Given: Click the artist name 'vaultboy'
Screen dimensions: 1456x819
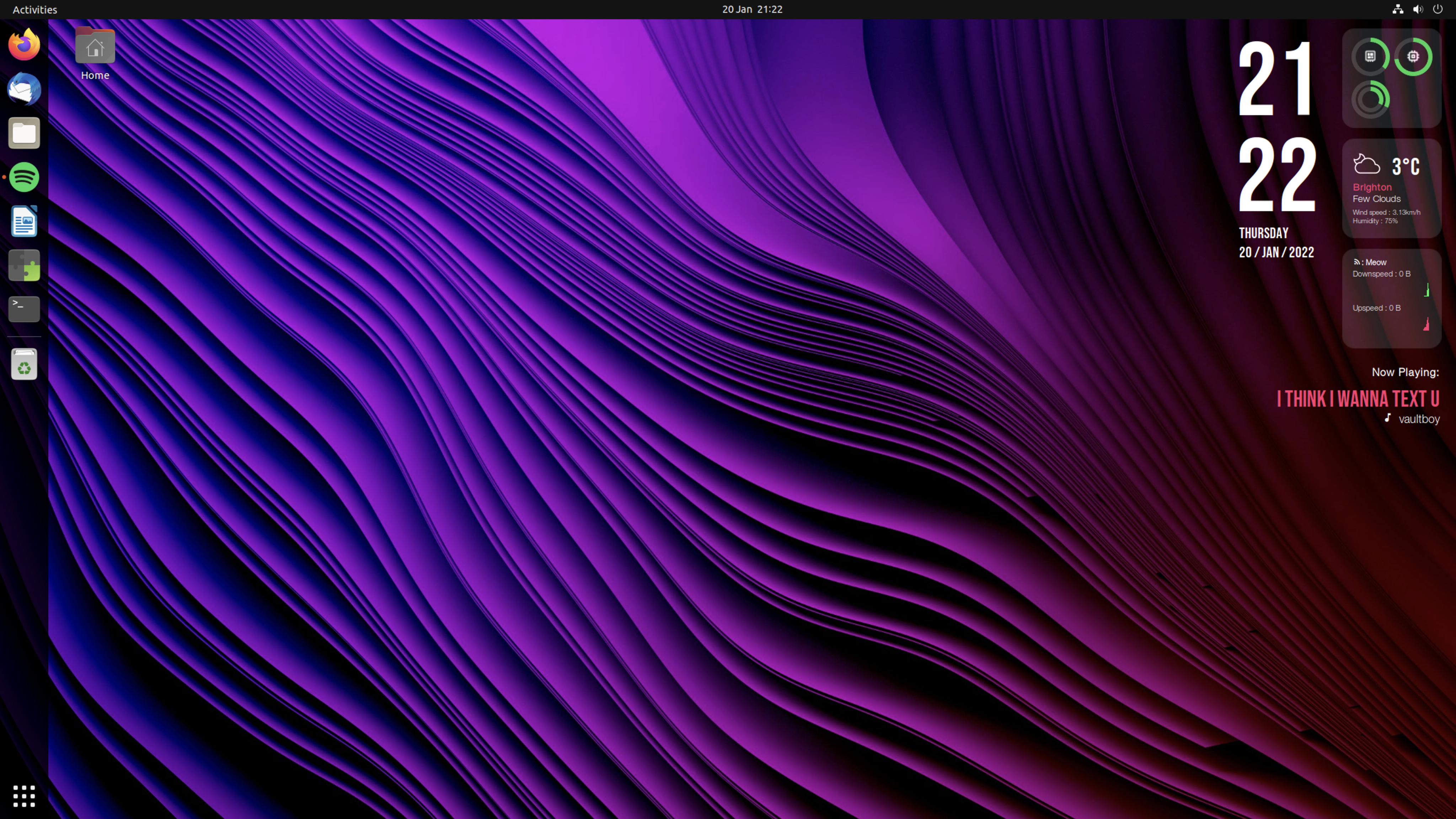Looking at the screenshot, I should pyautogui.click(x=1419, y=419).
